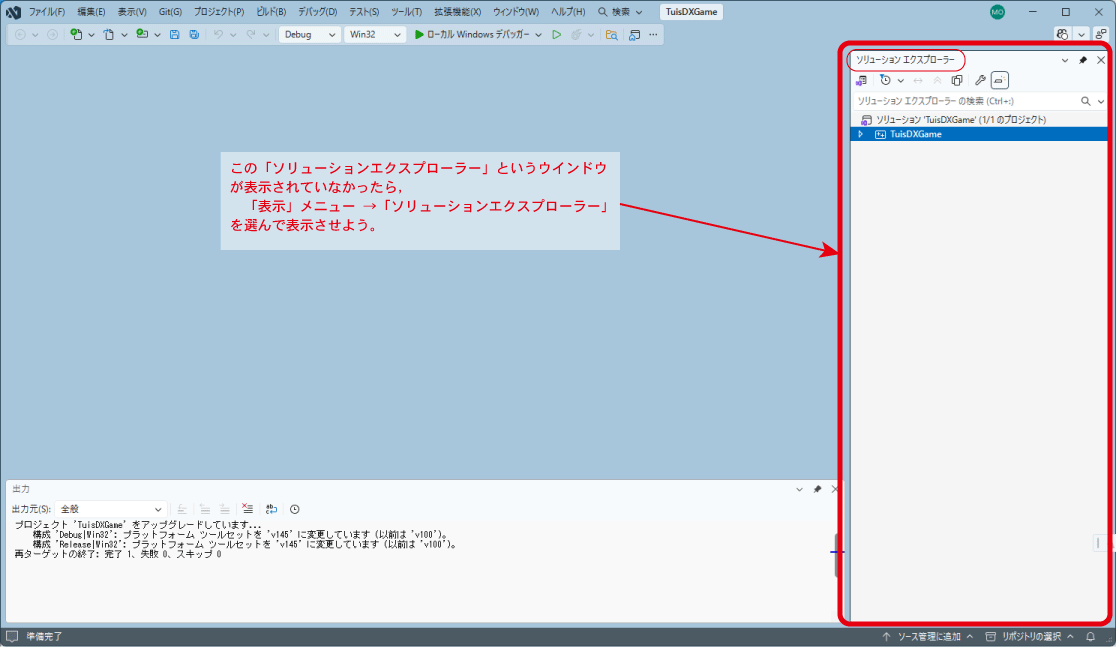Screen dimensions: 1116x647
Task: Click ソース管理に追加 in status bar
Action: point(927,636)
